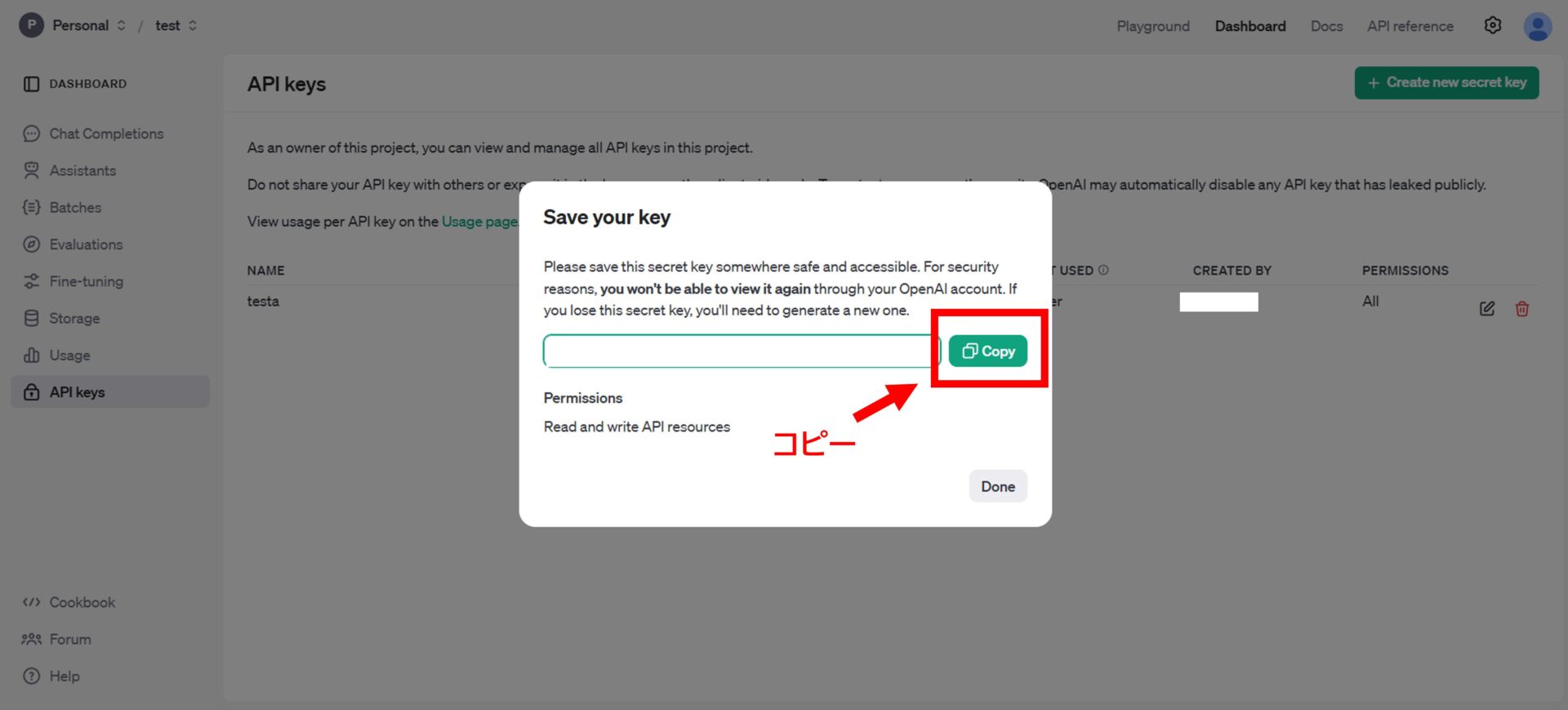Toggle the Dashboard sidebar panel icon
Image resolution: width=1568 pixels, height=710 pixels.
click(31, 84)
